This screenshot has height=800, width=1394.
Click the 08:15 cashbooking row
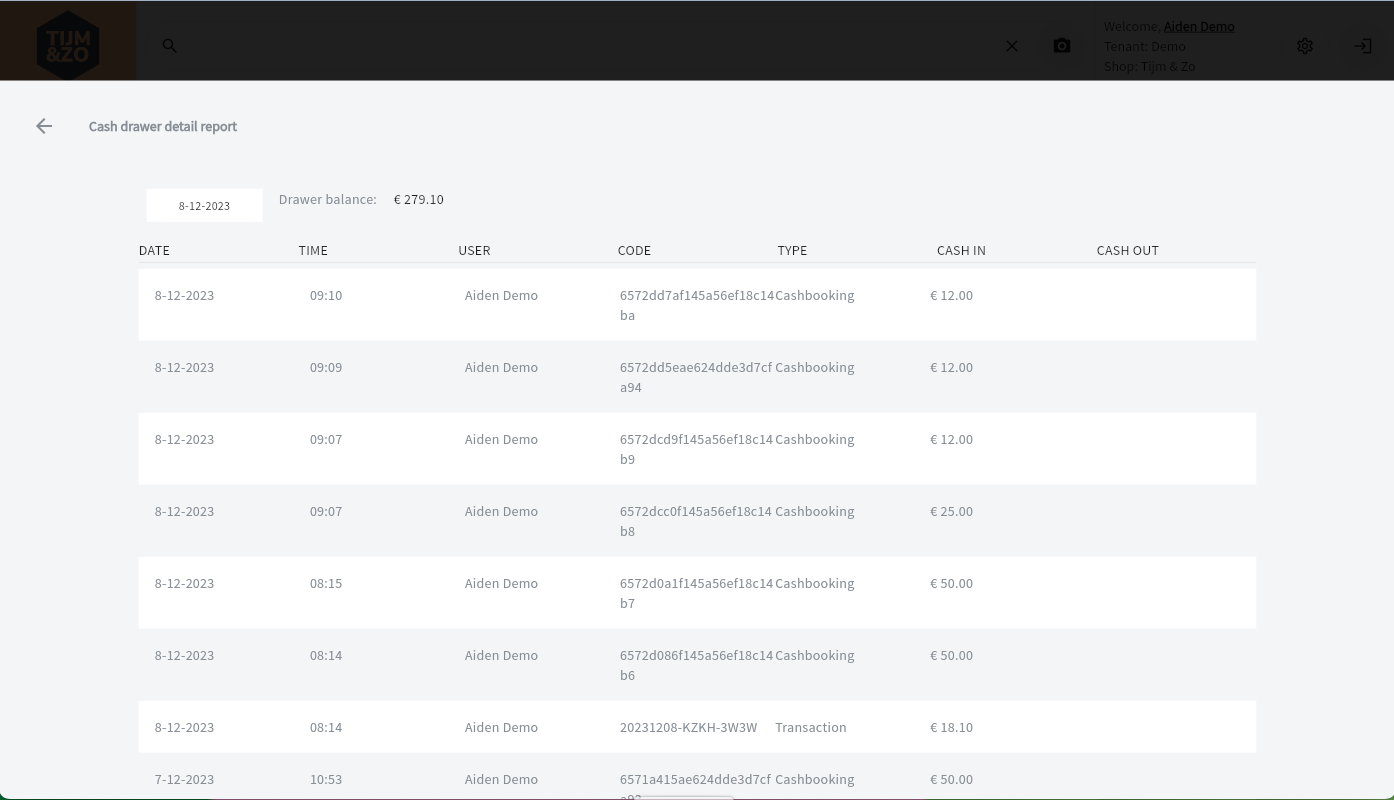[x=696, y=593]
